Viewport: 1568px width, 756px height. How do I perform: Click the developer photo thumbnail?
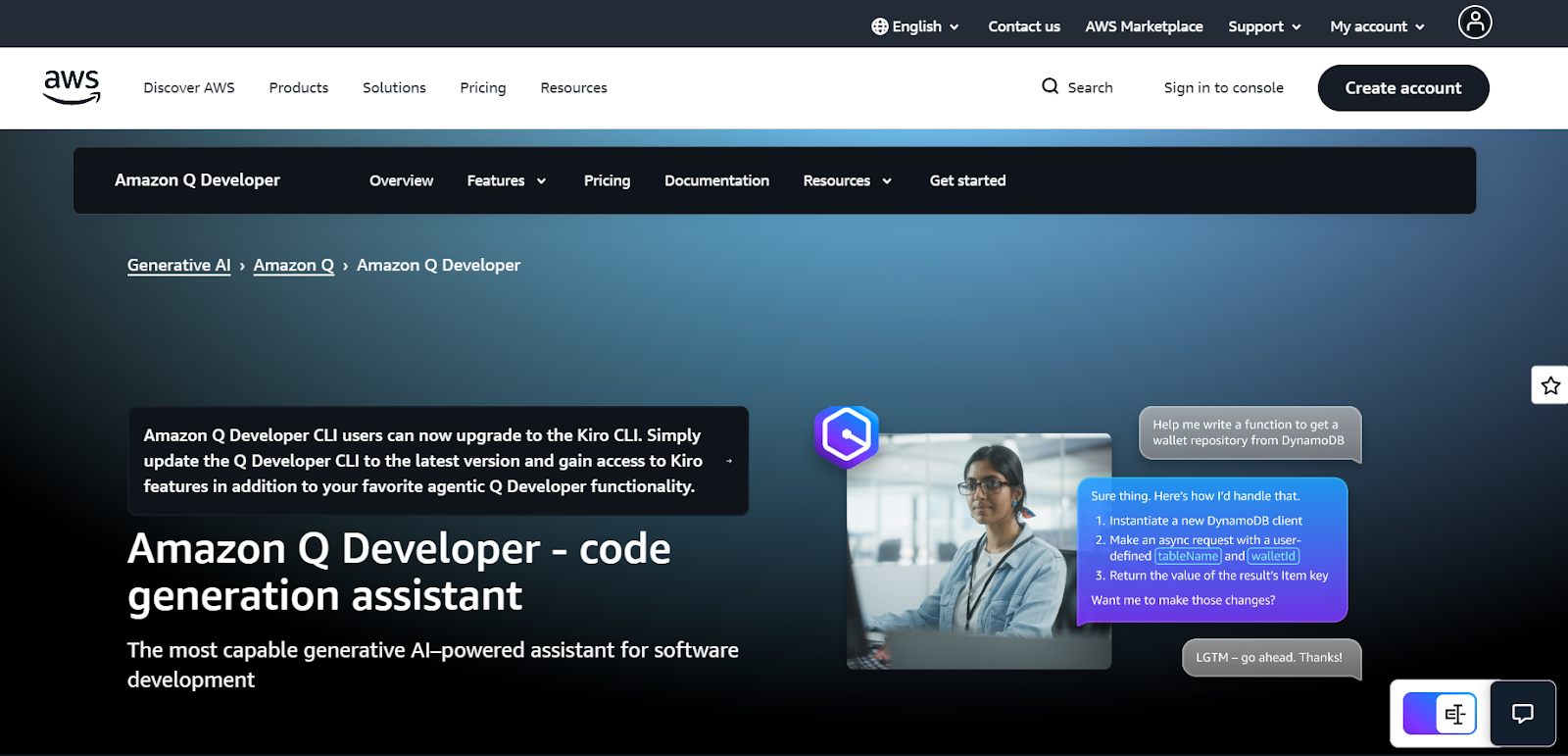pos(979,551)
